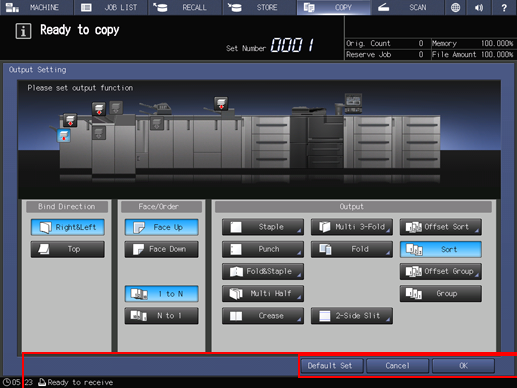Screen dimensions: 517x388
Task: Open Multi 3-Fold options
Action: (x=352, y=227)
